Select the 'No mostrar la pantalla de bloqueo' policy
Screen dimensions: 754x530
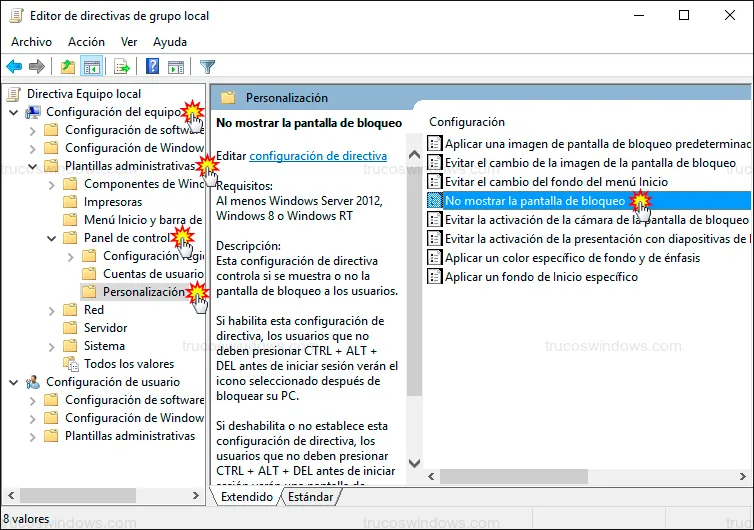point(535,201)
